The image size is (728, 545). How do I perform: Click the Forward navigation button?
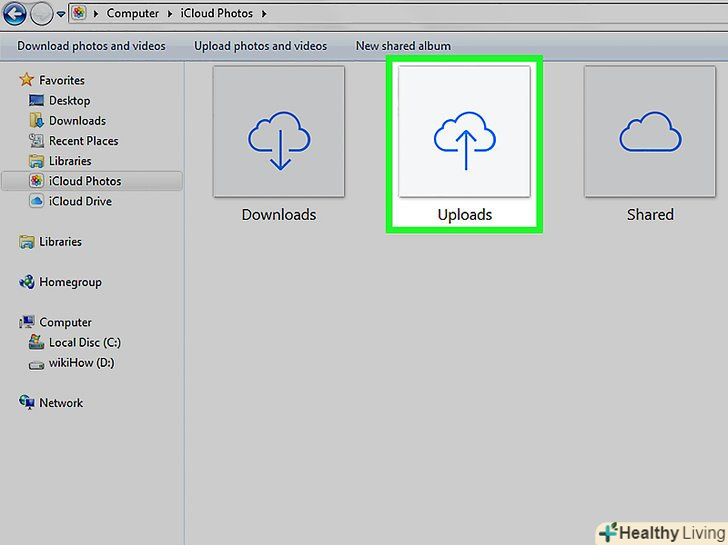click(x=41, y=14)
